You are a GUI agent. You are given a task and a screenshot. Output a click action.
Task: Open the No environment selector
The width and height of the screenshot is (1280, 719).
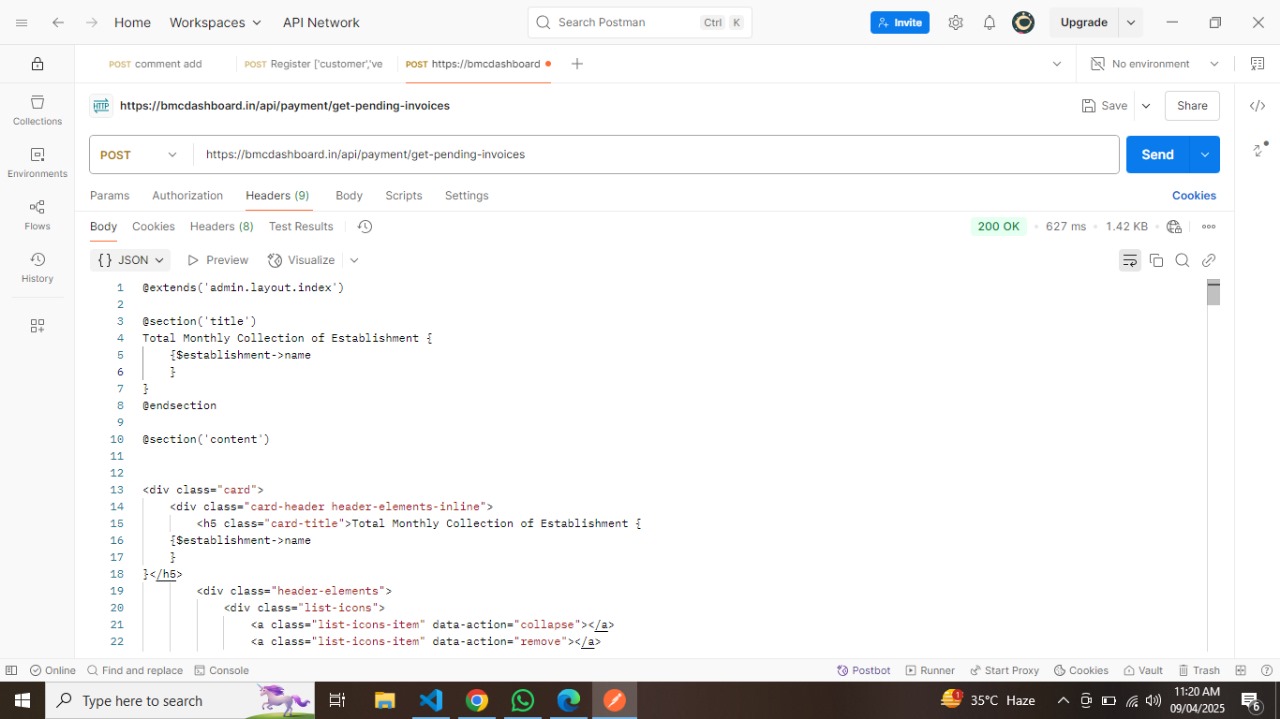[1155, 64]
